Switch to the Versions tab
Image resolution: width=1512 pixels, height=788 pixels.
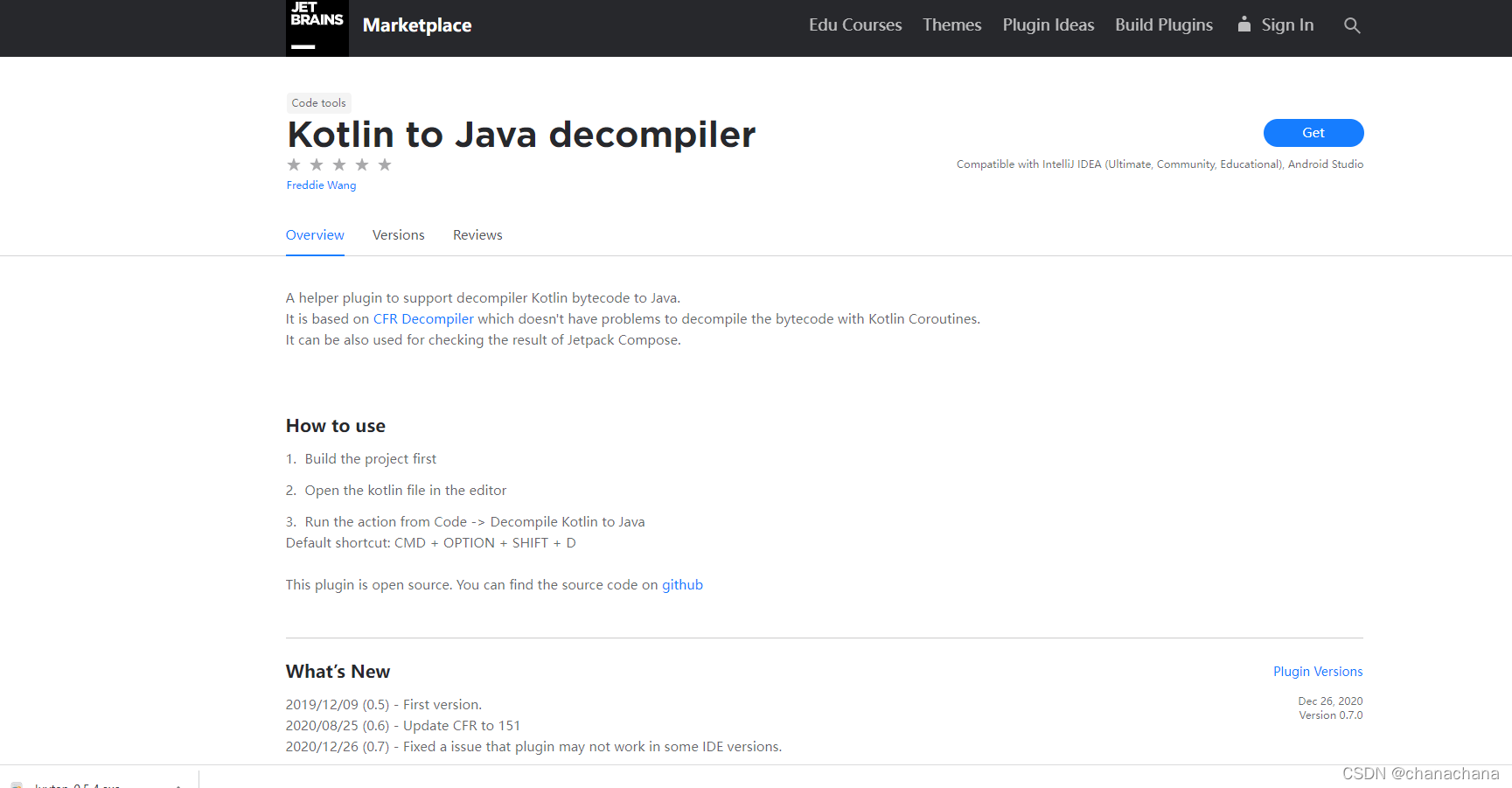(x=399, y=235)
